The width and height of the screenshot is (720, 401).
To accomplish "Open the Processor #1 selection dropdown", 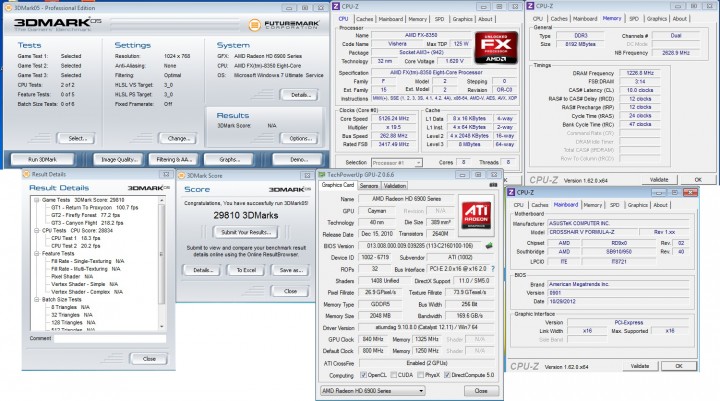I will [418, 163].
